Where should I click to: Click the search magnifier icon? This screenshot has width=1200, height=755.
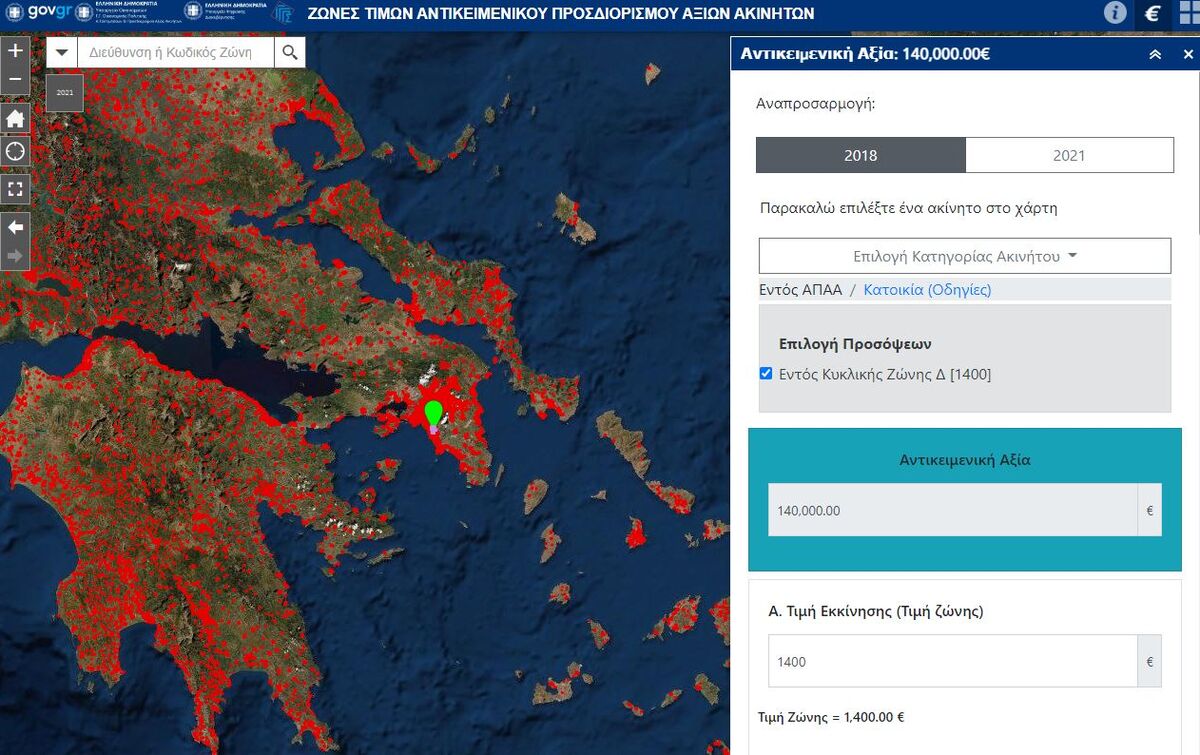coord(289,53)
